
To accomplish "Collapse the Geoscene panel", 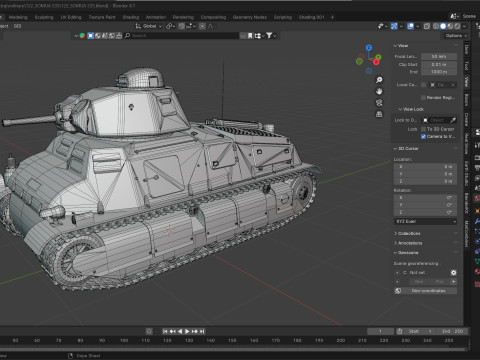I will pos(406,253).
